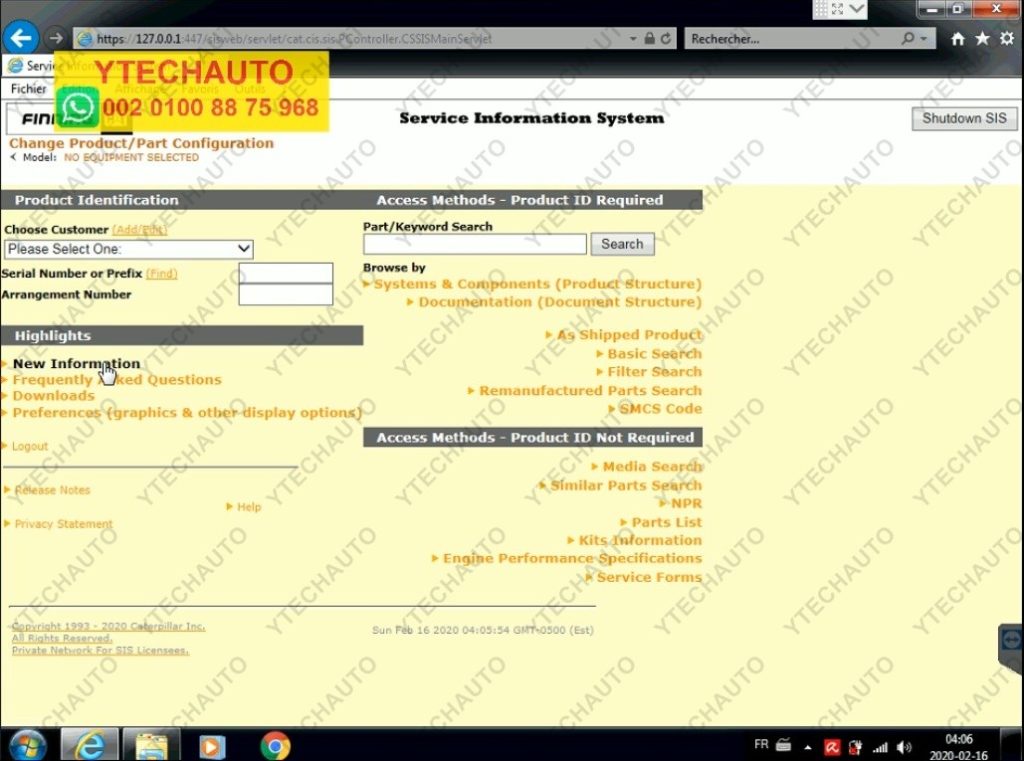
Task: Click the on-screen keyboard tray icon
Action: pos(784,744)
